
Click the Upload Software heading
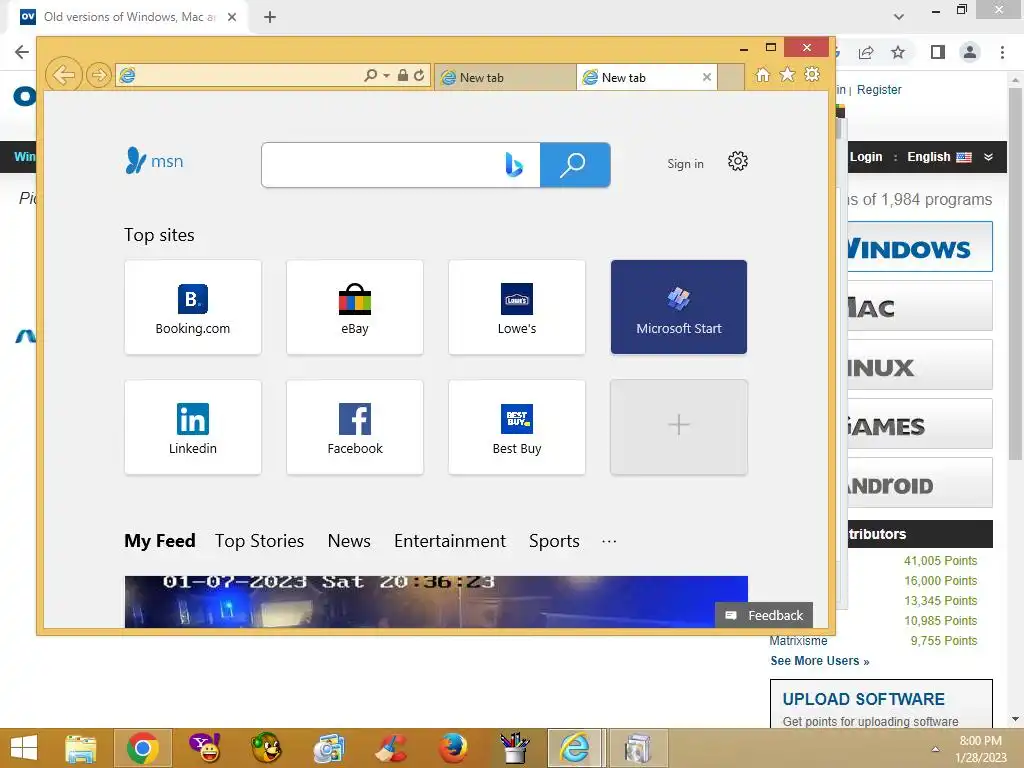[863, 699]
